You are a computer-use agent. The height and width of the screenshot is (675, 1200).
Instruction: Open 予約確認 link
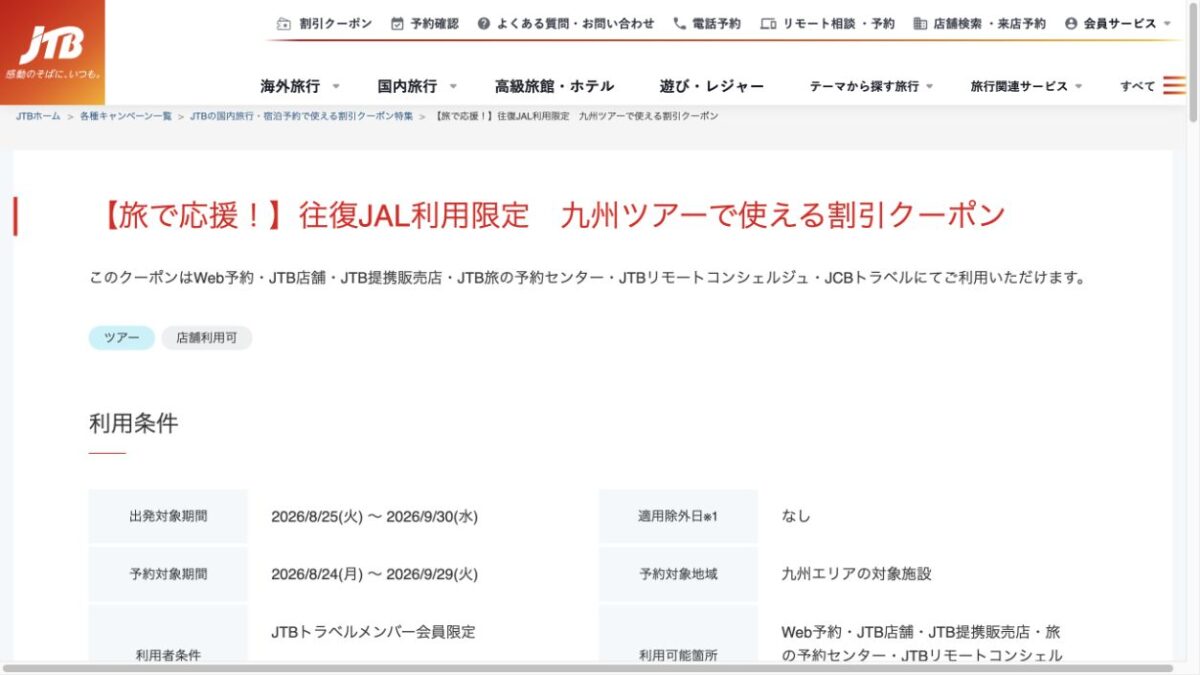pyautogui.click(x=435, y=23)
